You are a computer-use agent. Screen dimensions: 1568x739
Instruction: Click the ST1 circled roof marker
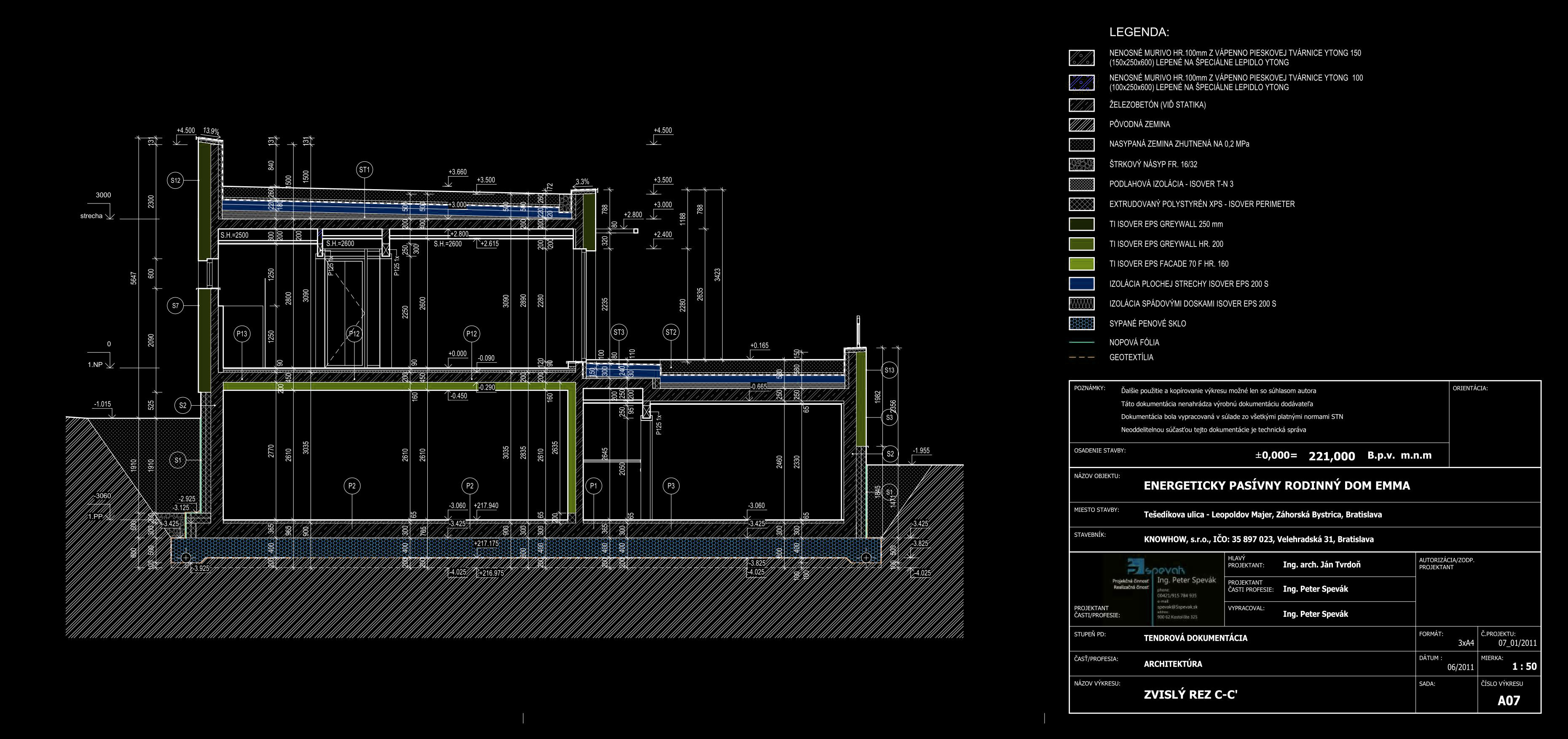tap(365, 170)
